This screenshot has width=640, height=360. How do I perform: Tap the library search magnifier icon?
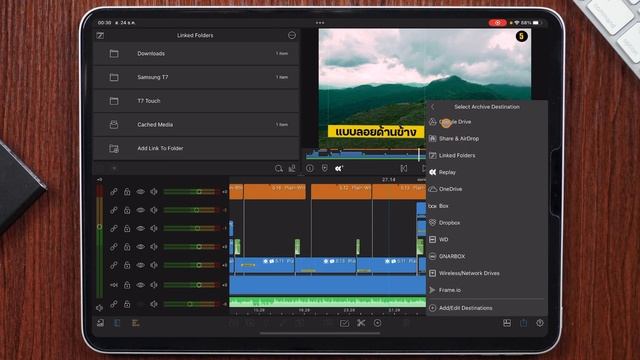click(x=278, y=168)
